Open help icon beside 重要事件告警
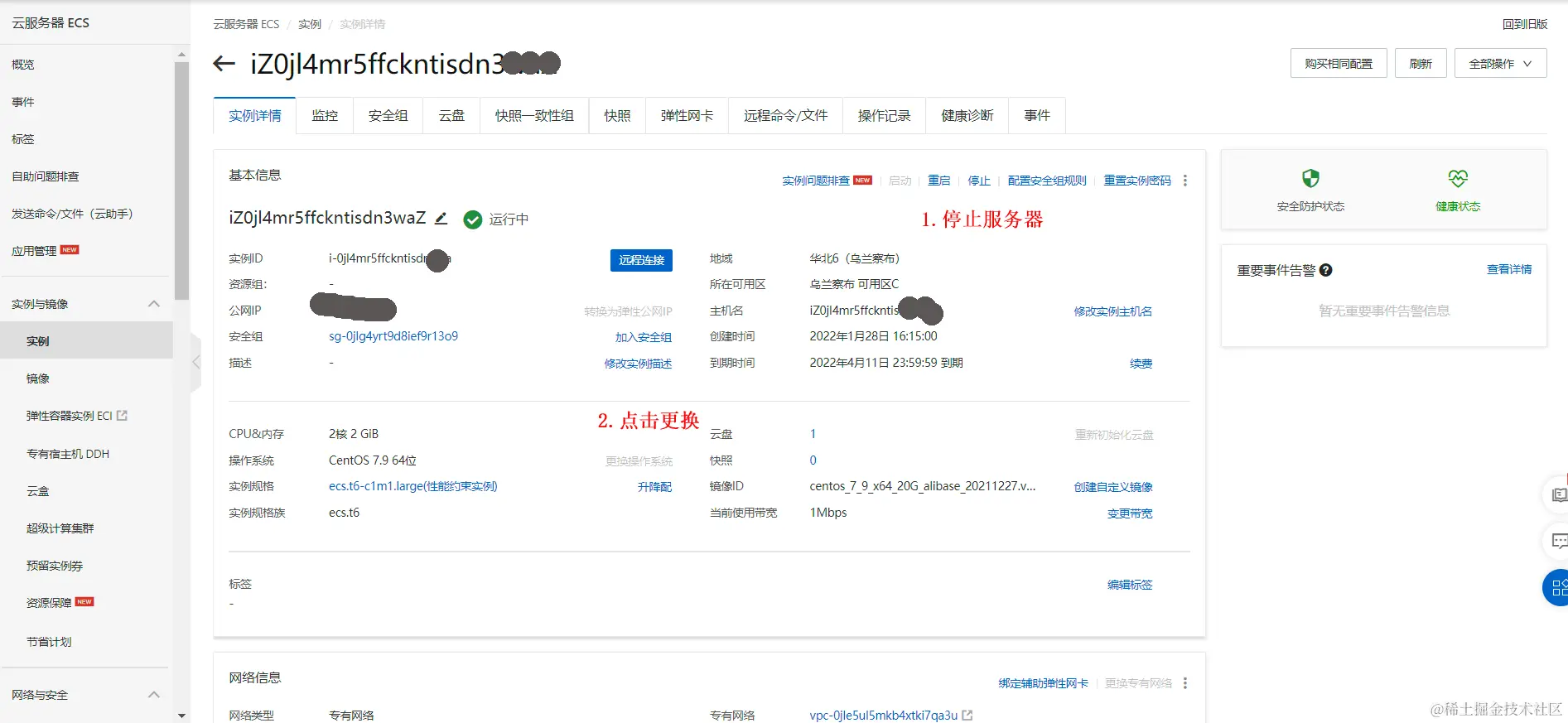 1326,270
